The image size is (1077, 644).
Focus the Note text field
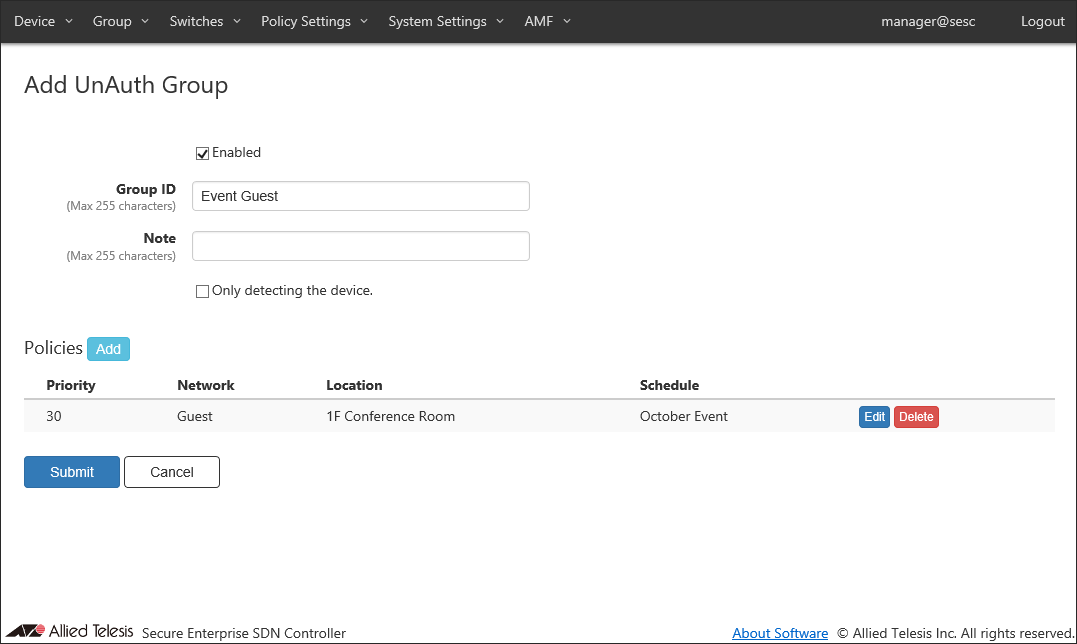(360, 246)
